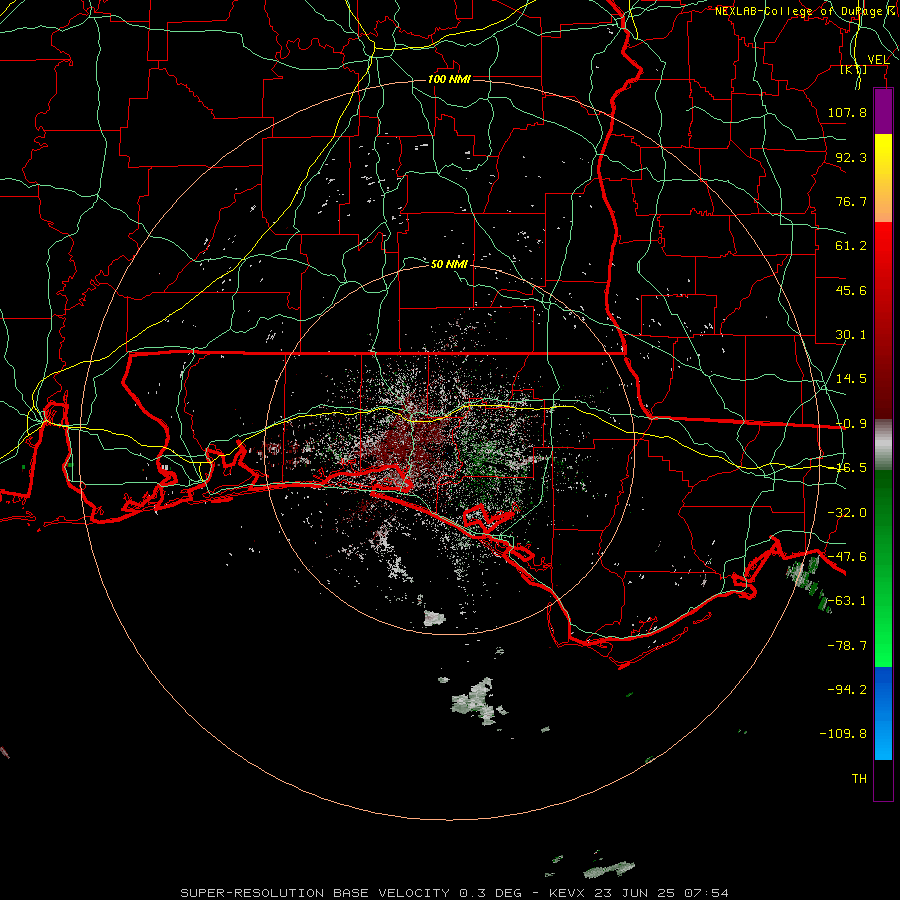Select the 30.1 velocity scale value
900x900 pixels.
(x=851, y=335)
